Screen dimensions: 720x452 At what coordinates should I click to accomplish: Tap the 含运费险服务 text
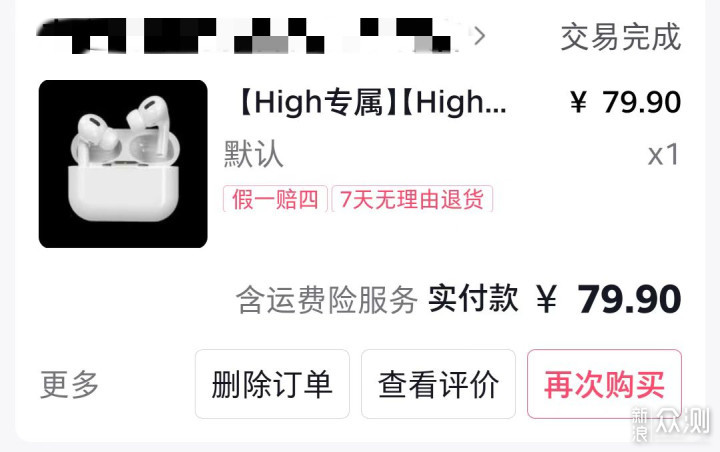click(327, 299)
